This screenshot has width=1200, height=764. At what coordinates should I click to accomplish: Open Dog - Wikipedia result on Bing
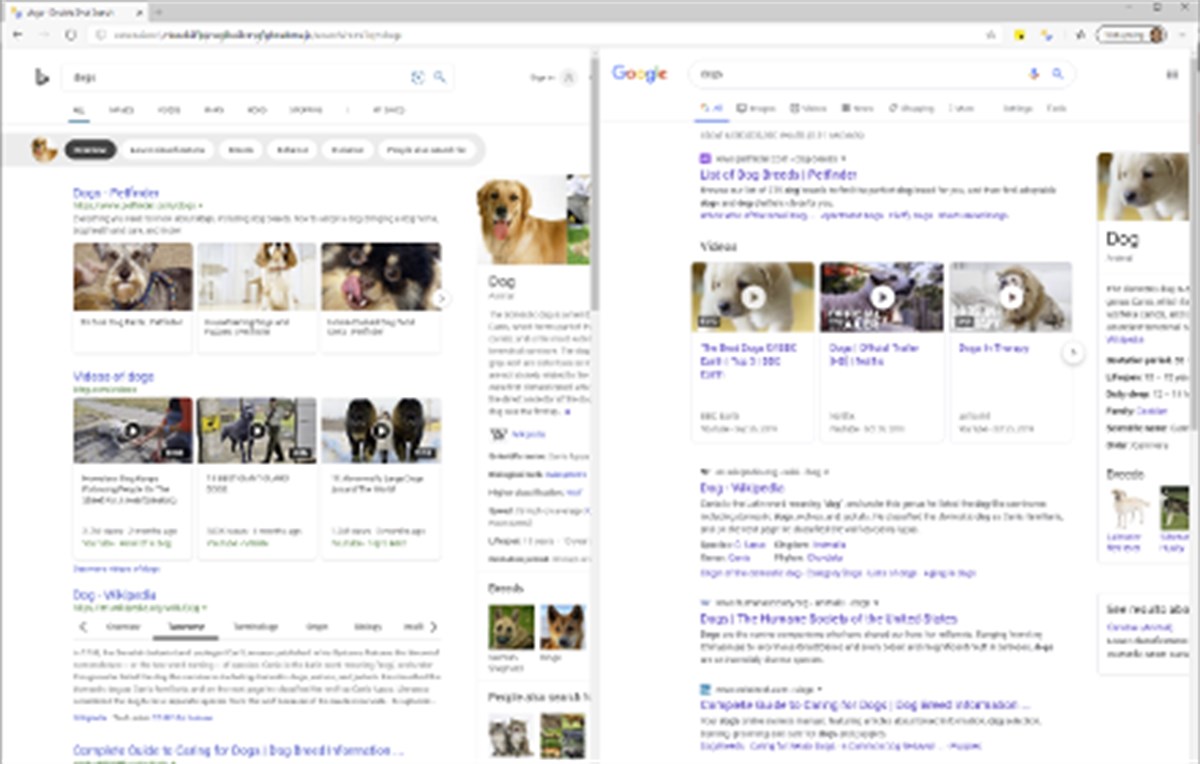click(114, 595)
